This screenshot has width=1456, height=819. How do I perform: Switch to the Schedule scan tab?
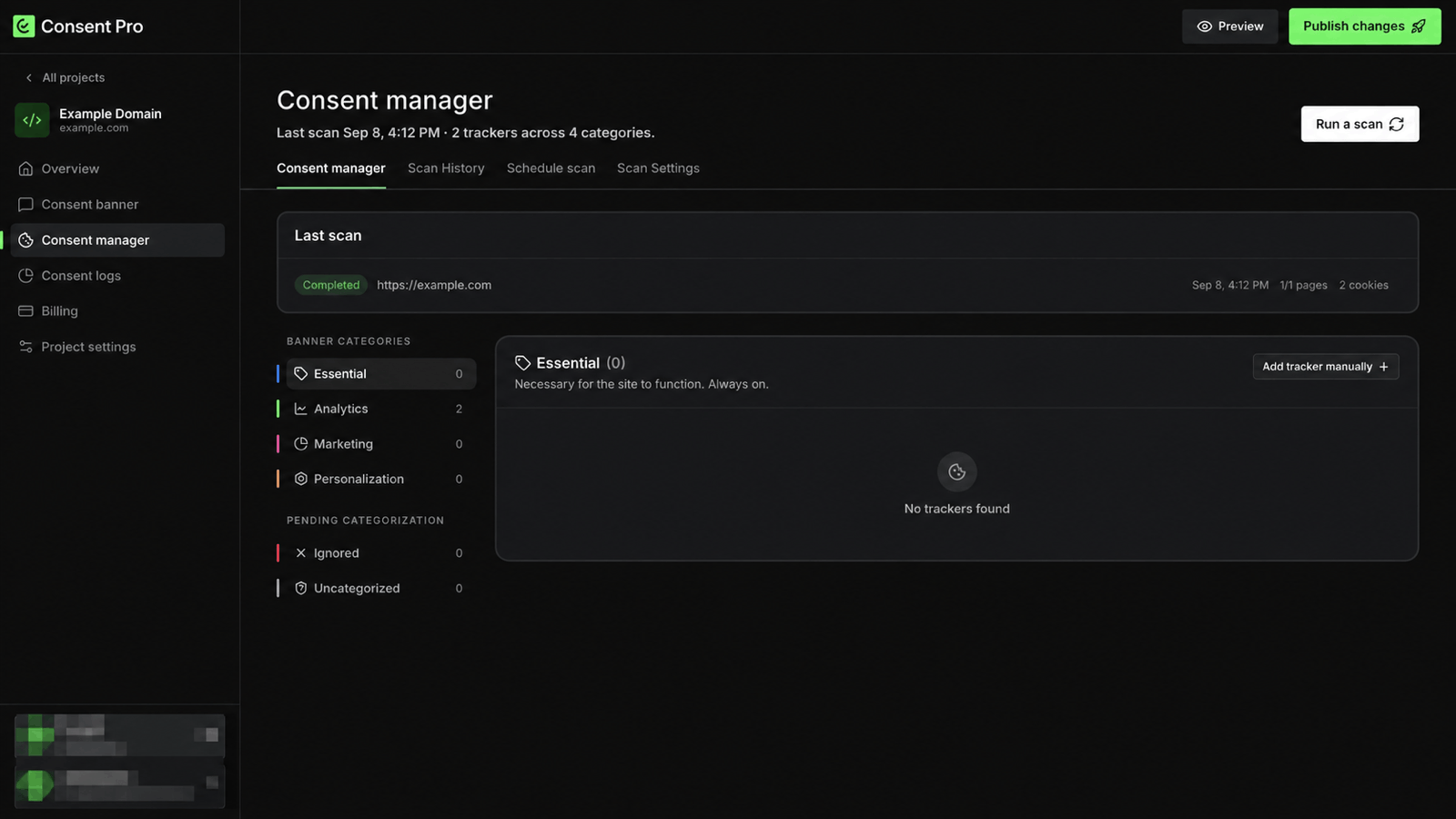pos(551,168)
